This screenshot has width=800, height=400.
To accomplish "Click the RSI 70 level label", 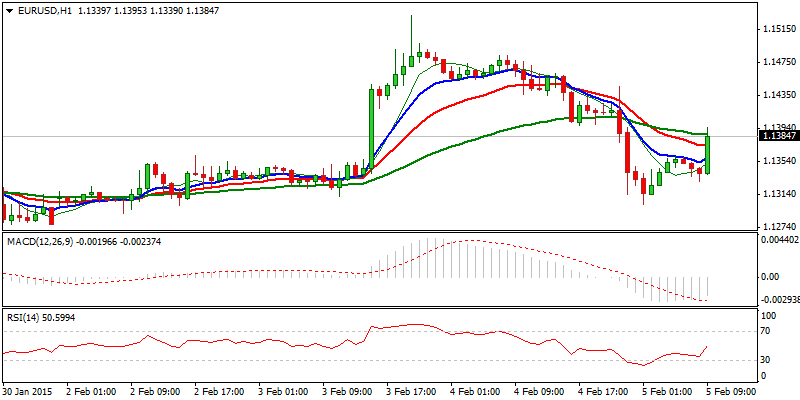I will coord(765,331).
